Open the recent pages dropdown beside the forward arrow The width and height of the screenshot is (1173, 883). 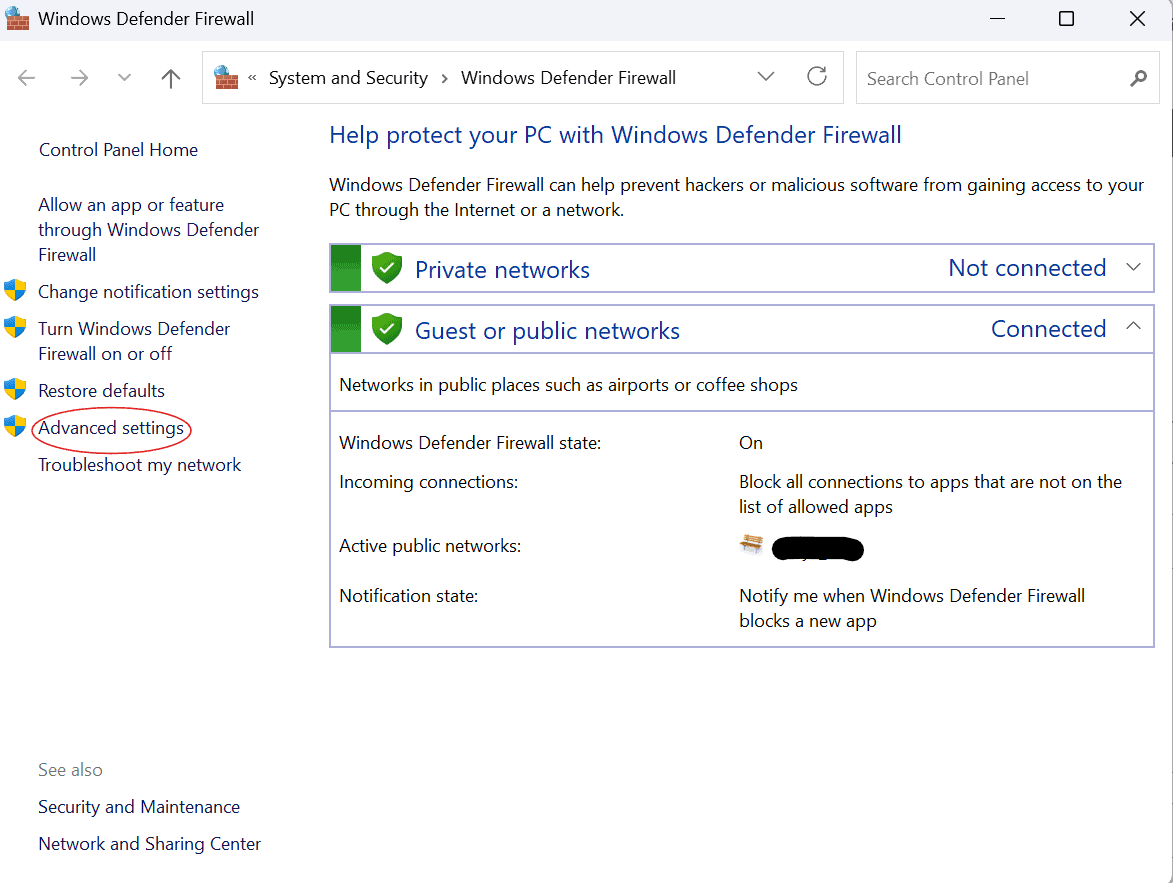click(x=123, y=77)
